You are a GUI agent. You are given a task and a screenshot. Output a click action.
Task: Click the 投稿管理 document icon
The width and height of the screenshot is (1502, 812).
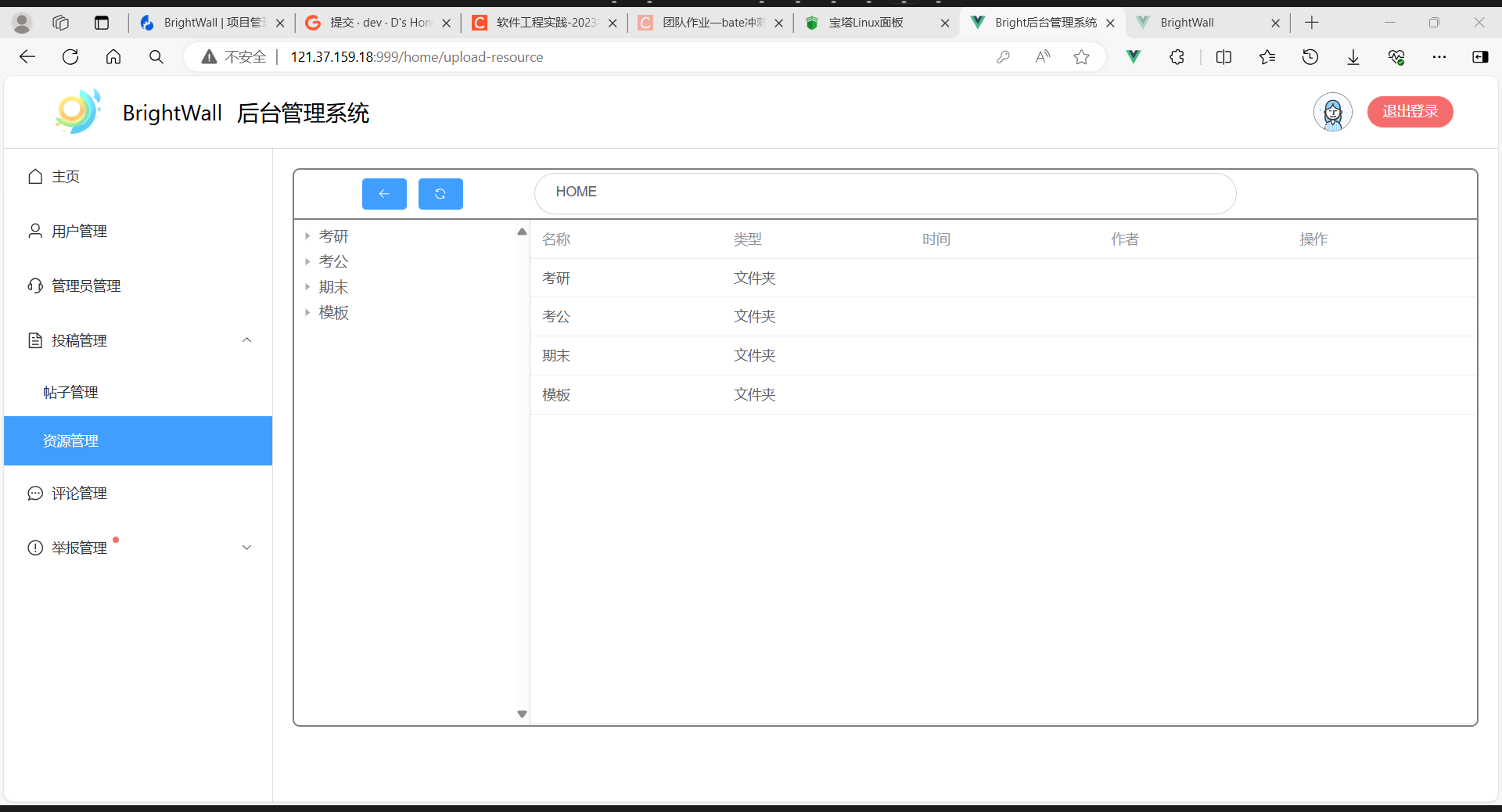(35, 341)
